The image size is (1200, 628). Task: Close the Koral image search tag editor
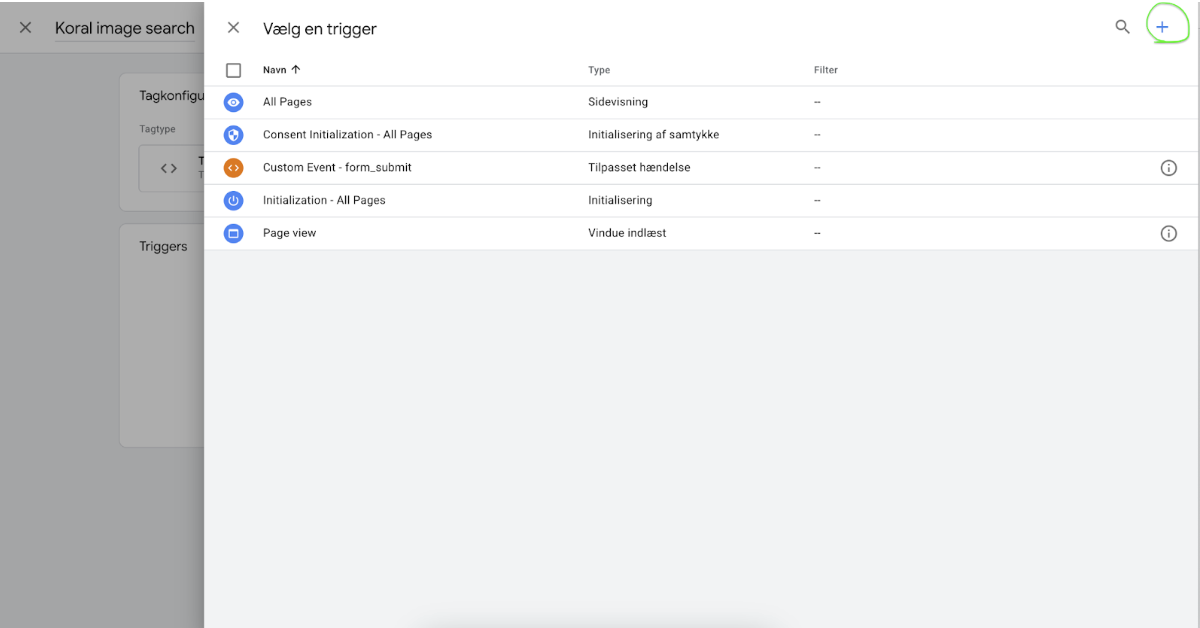(x=26, y=28)
